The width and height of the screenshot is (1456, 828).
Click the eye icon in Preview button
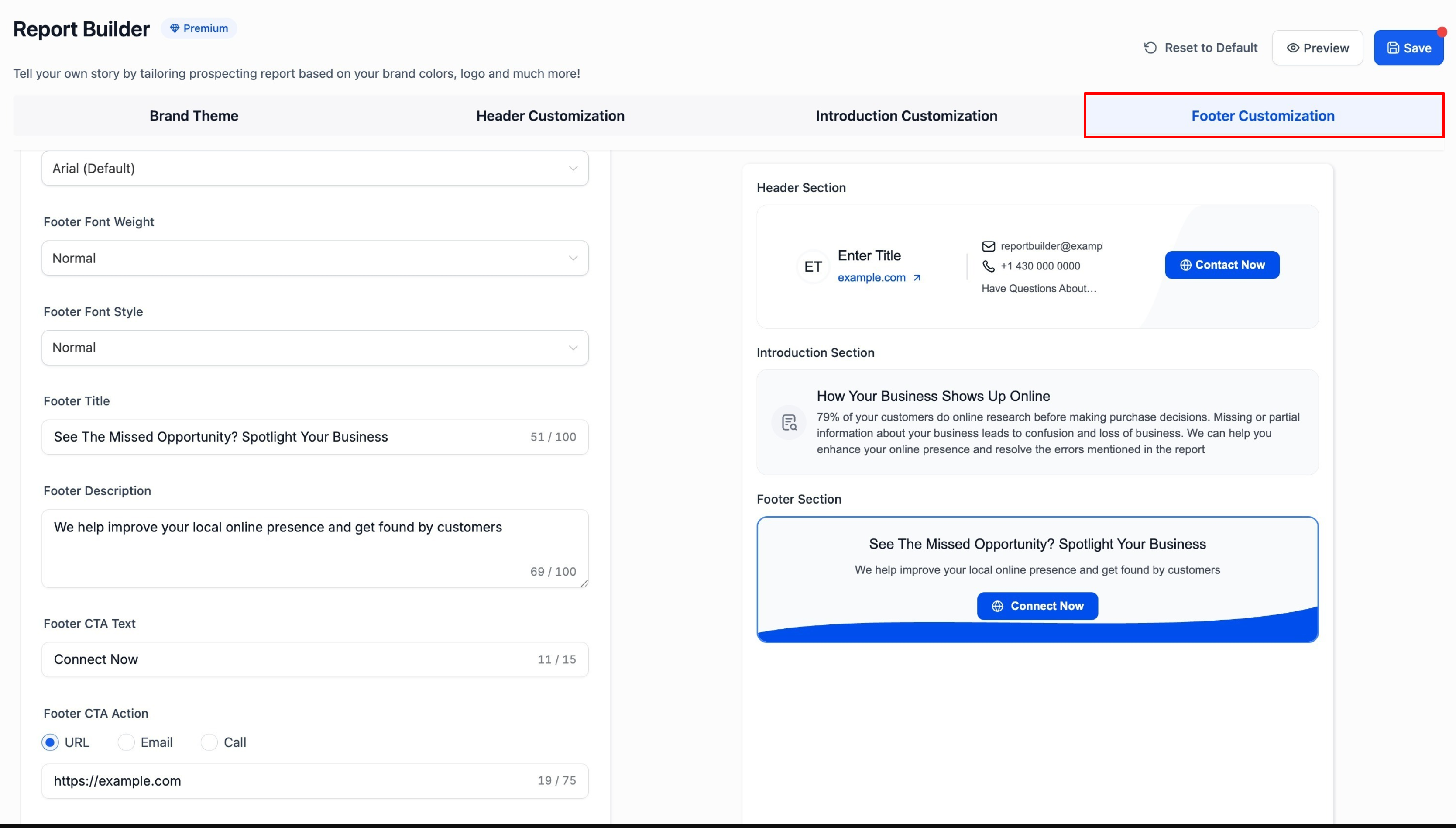pyautogui.click(x=1292, y=48)
